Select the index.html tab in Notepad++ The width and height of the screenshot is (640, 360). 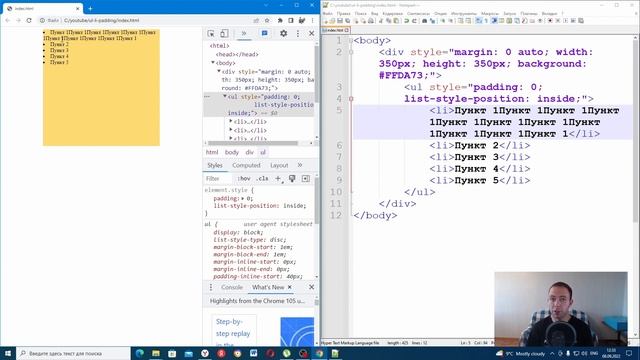click(336, 30)
